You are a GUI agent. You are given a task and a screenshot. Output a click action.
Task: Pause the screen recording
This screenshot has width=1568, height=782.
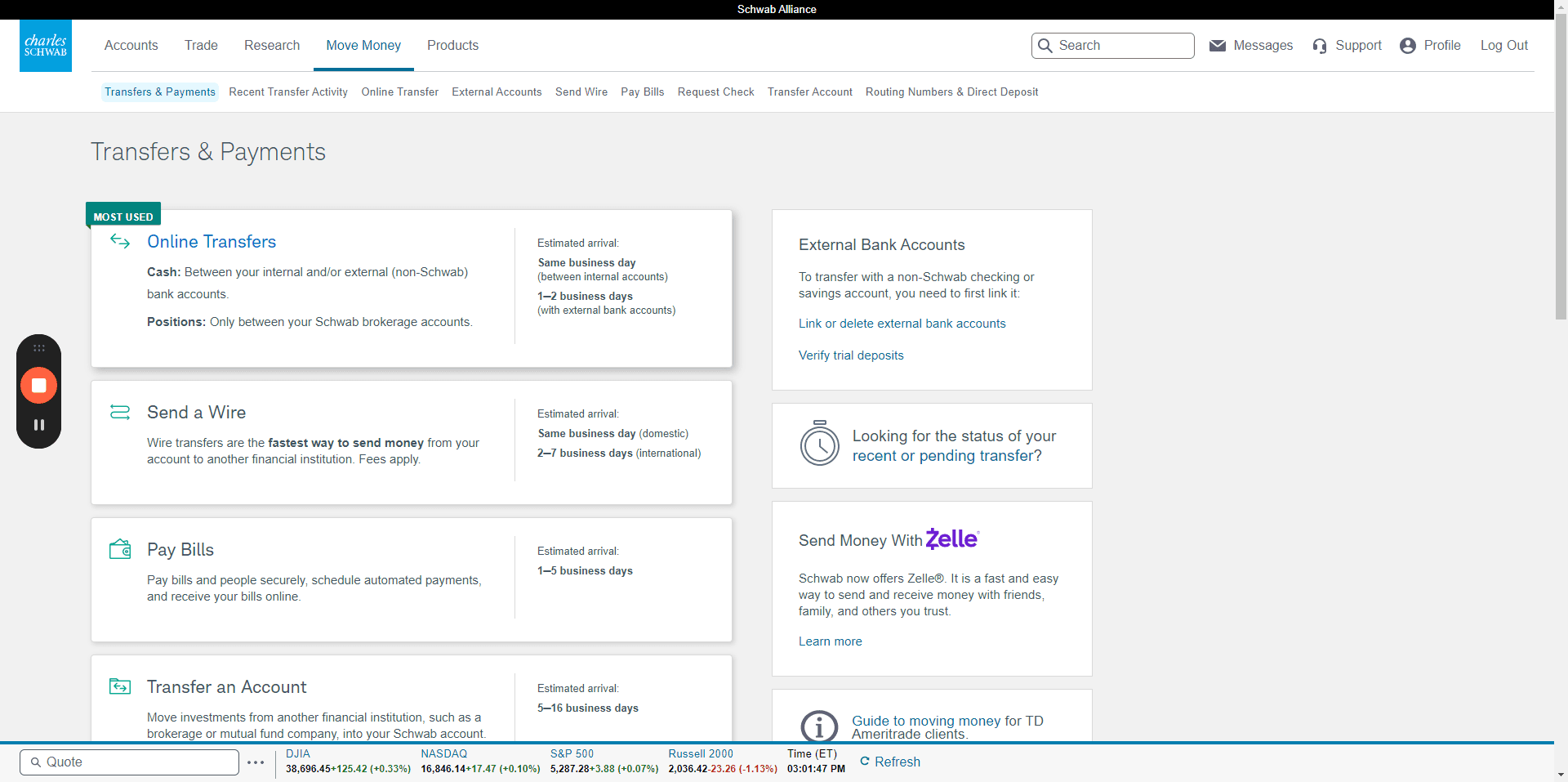pos(38,425)
